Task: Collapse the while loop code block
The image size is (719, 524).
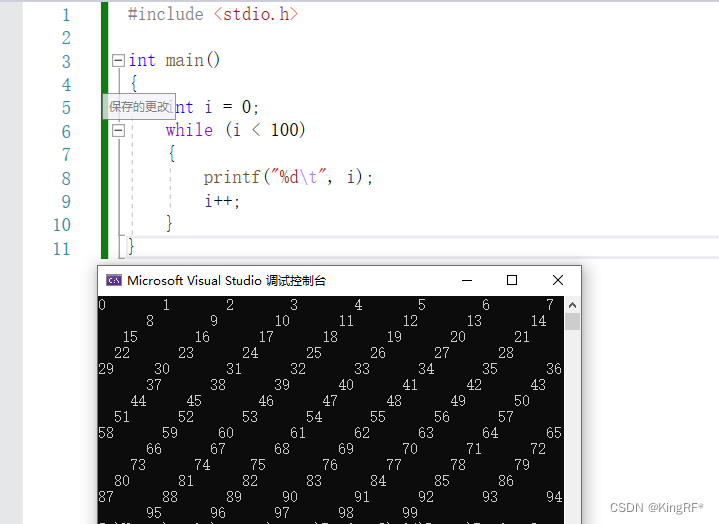Action: (x=118, y=131)
